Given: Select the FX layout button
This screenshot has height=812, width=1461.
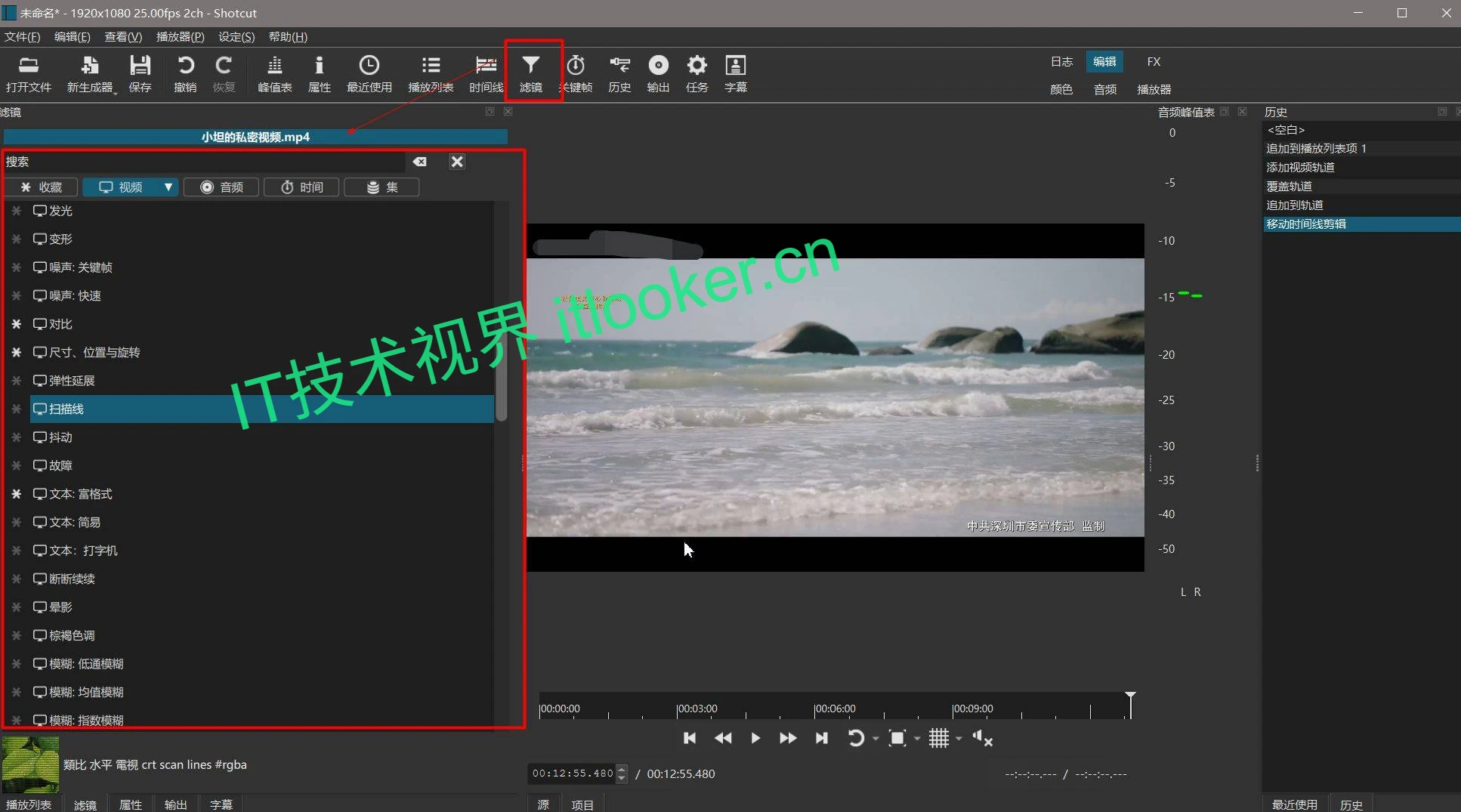Looking at the screenshot, I should click(x=1154, y=61).
